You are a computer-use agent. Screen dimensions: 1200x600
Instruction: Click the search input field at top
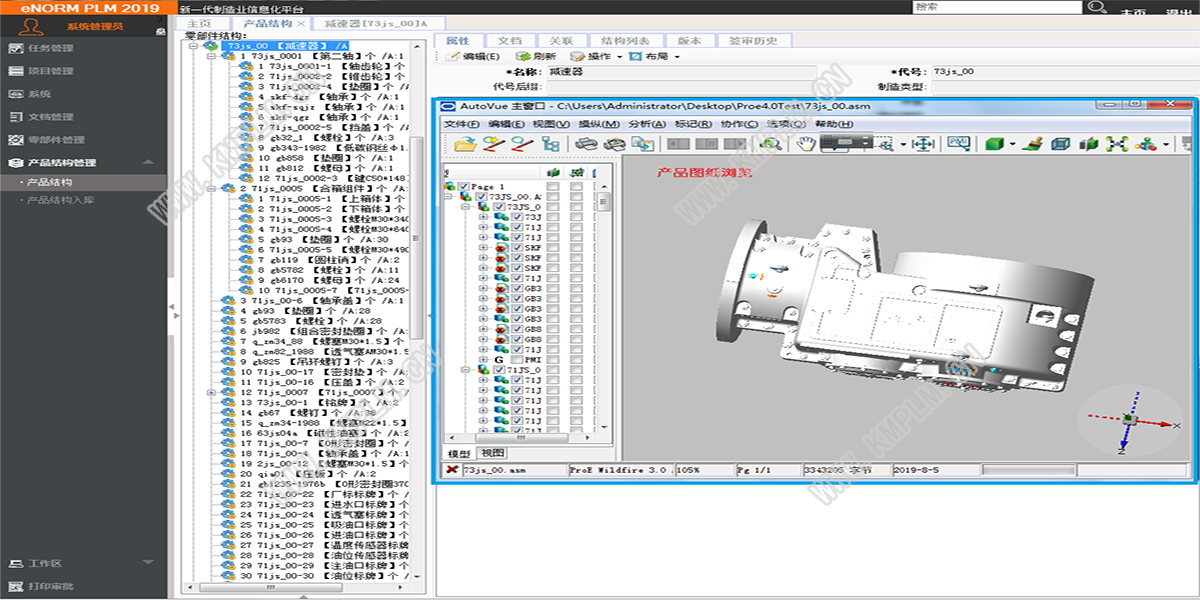pyautogui.click(x=996, y=7)
